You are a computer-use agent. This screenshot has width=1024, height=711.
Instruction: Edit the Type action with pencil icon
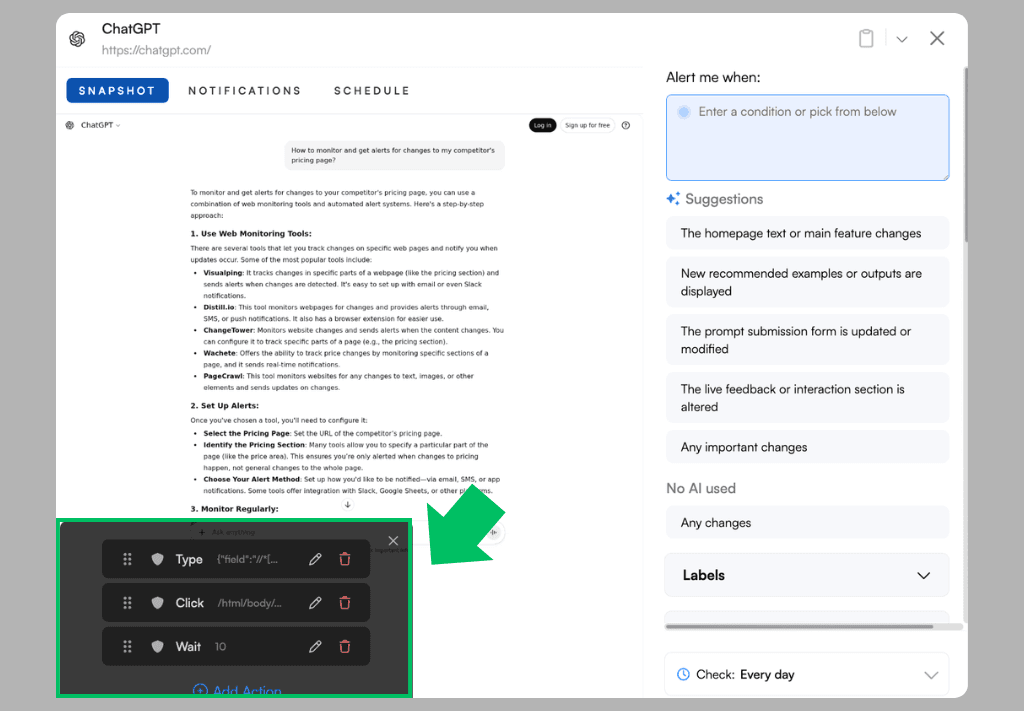(315, 559)
